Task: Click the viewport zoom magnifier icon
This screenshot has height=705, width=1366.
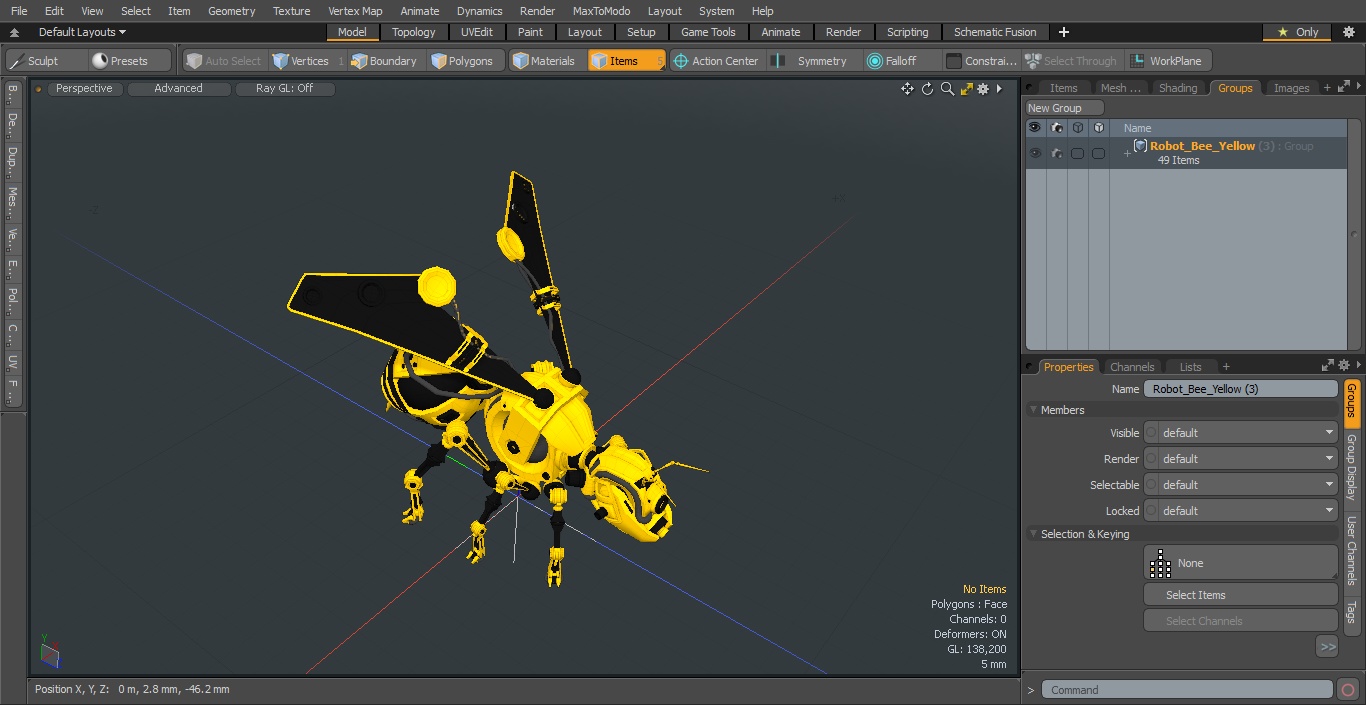Action: pyautogui.click(x=947, y=89)
